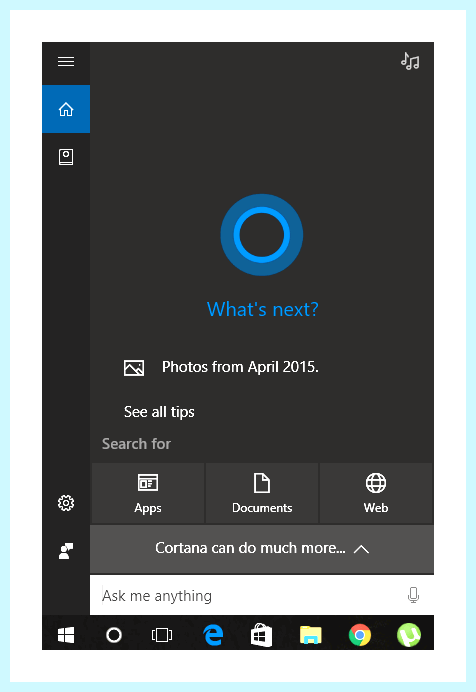Search the Web button

click(x=376, y=493)
